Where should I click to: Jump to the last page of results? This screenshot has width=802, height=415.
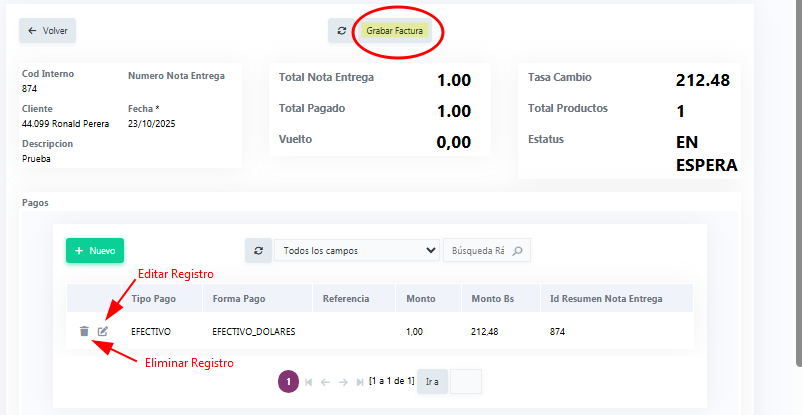[360, 382]
